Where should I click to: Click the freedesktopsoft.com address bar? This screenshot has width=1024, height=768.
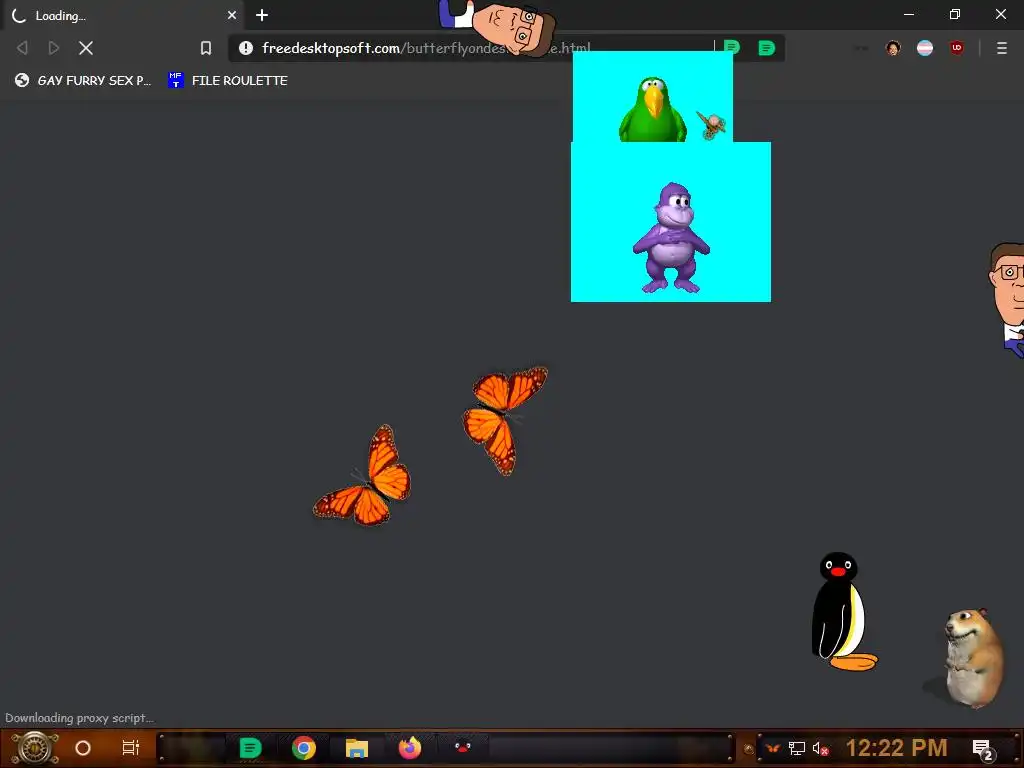coord(506,48)
